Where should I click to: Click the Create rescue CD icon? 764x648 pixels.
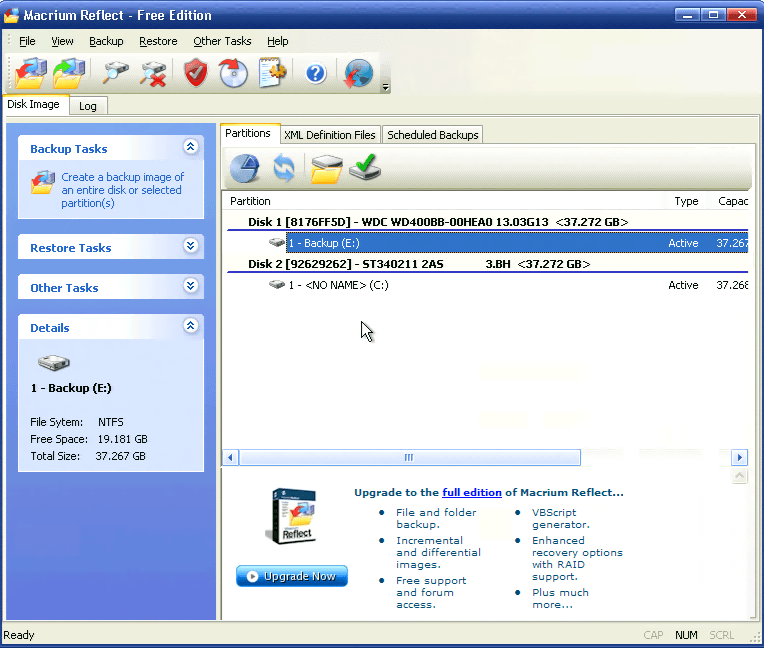click(233, 73)
